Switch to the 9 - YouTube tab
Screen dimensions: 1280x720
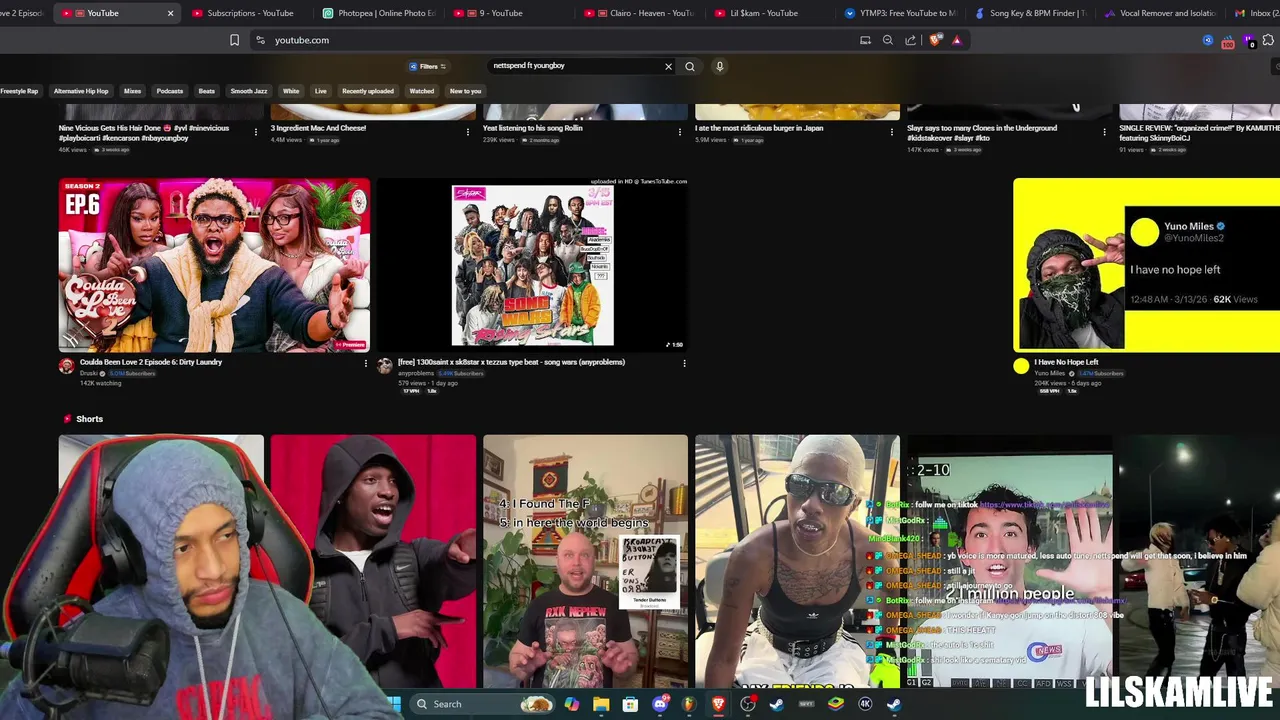pyautogui.click(x=510, y=13)
